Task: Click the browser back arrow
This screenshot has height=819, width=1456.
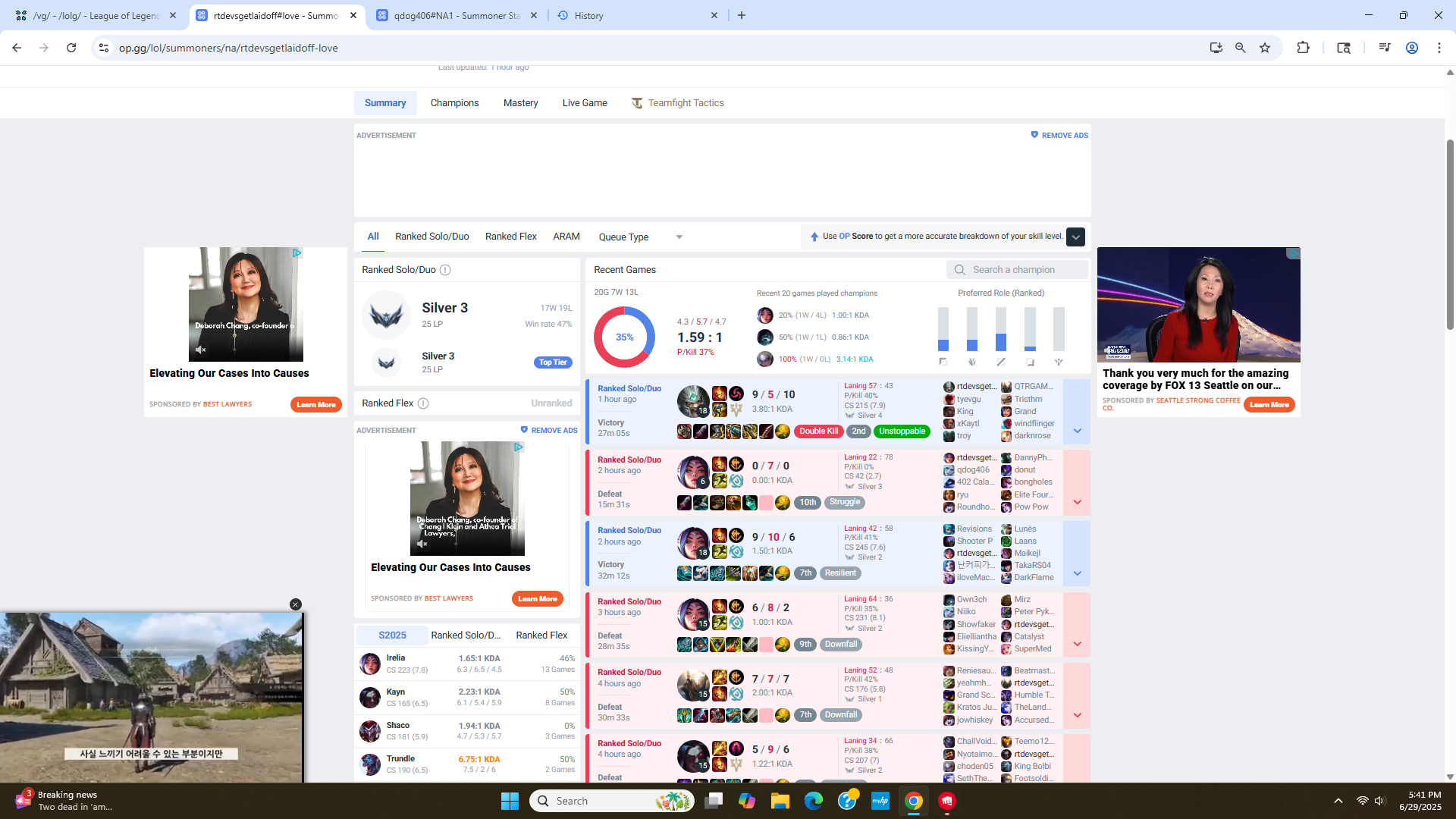Action: [17, 48]
